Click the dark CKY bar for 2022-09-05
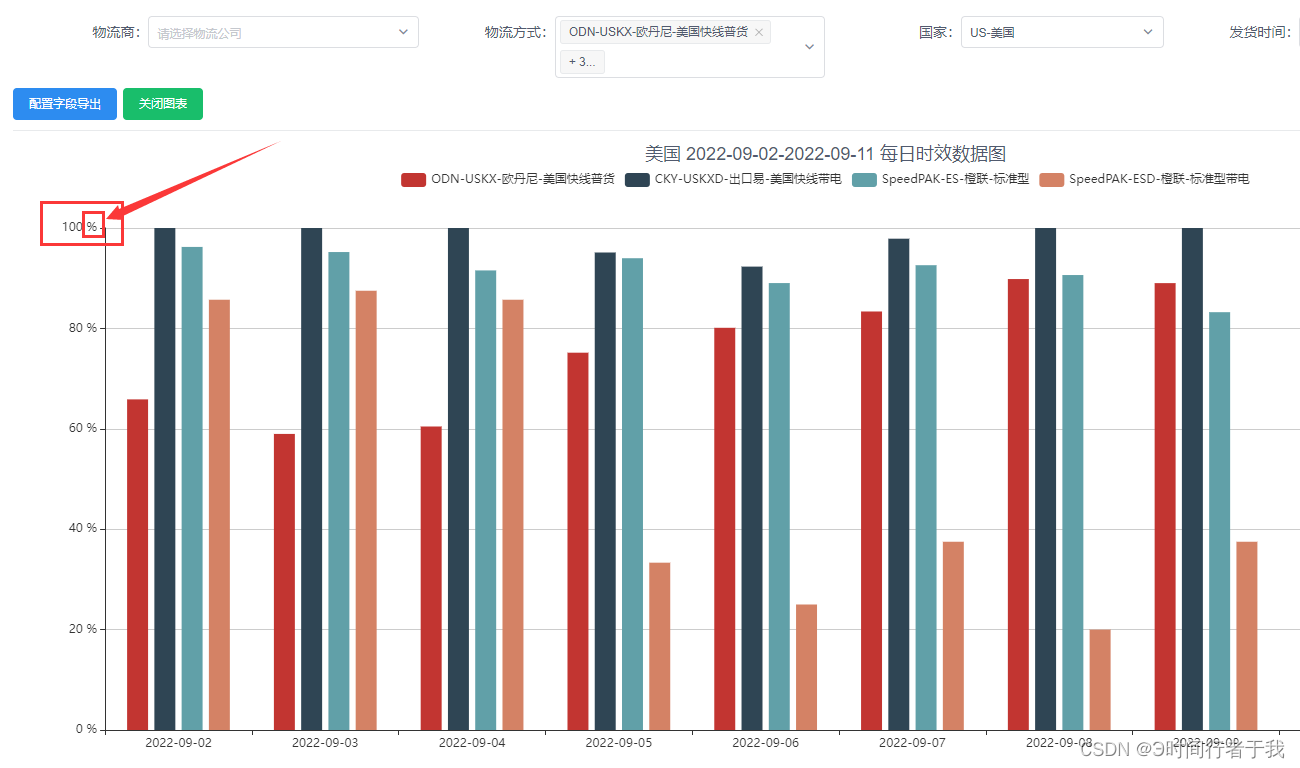 [605, 491]
